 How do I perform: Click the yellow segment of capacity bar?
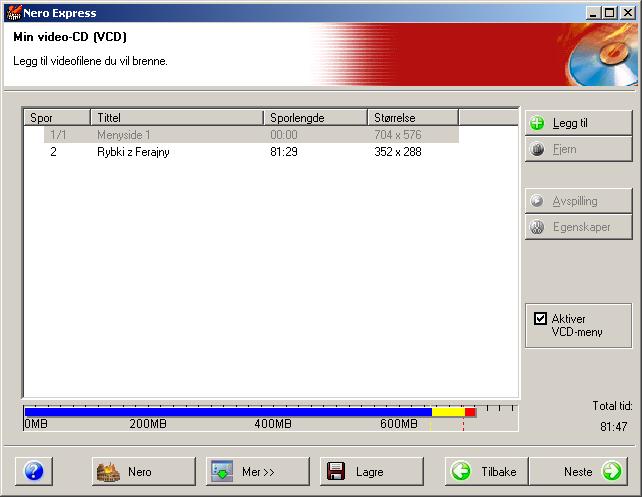pos(448,412)
